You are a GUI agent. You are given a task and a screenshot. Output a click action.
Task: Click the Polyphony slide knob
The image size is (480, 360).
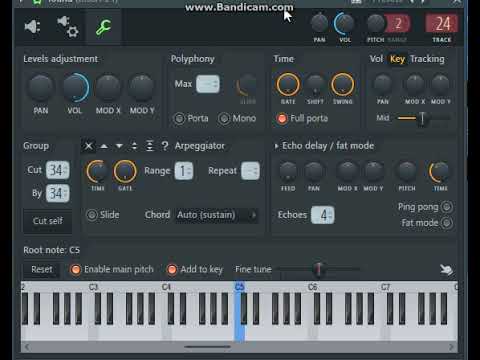tap(247, 85)
